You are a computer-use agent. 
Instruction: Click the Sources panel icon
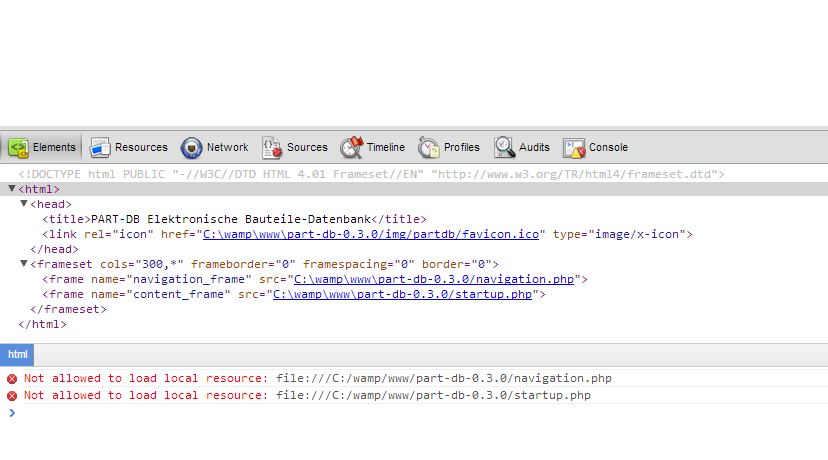[272, 147]
